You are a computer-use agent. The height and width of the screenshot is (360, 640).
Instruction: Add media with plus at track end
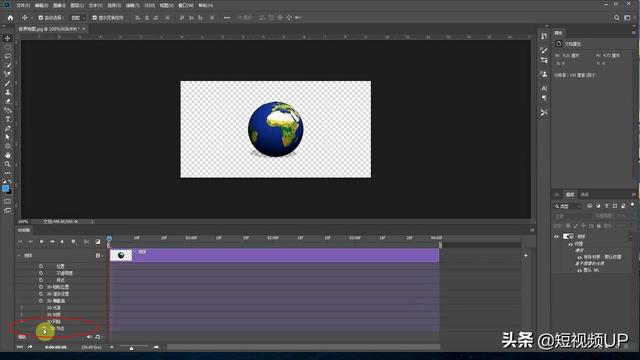pyautogui.click(x=526, y=256)
